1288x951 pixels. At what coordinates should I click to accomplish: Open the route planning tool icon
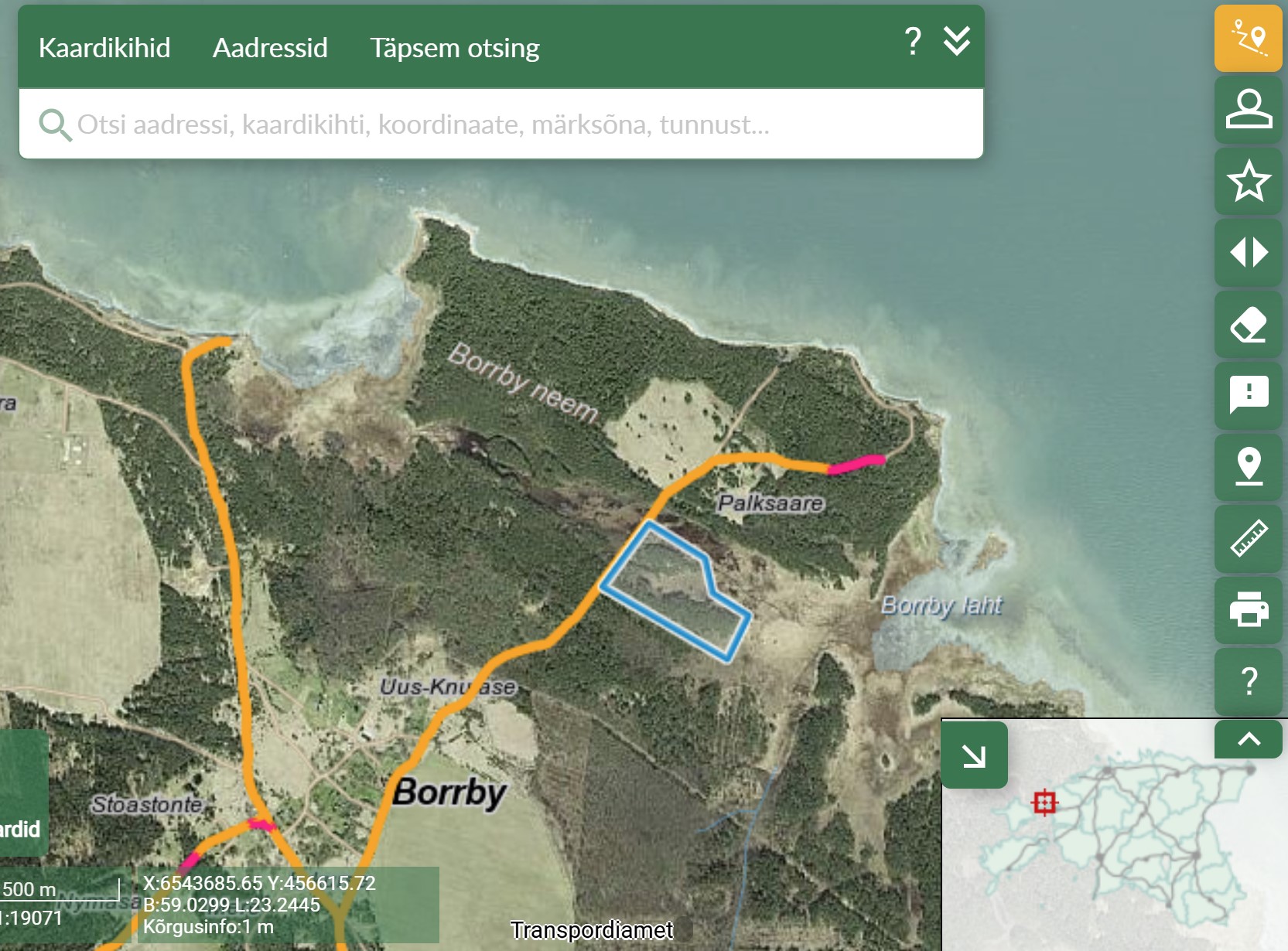pos(1248,39)
